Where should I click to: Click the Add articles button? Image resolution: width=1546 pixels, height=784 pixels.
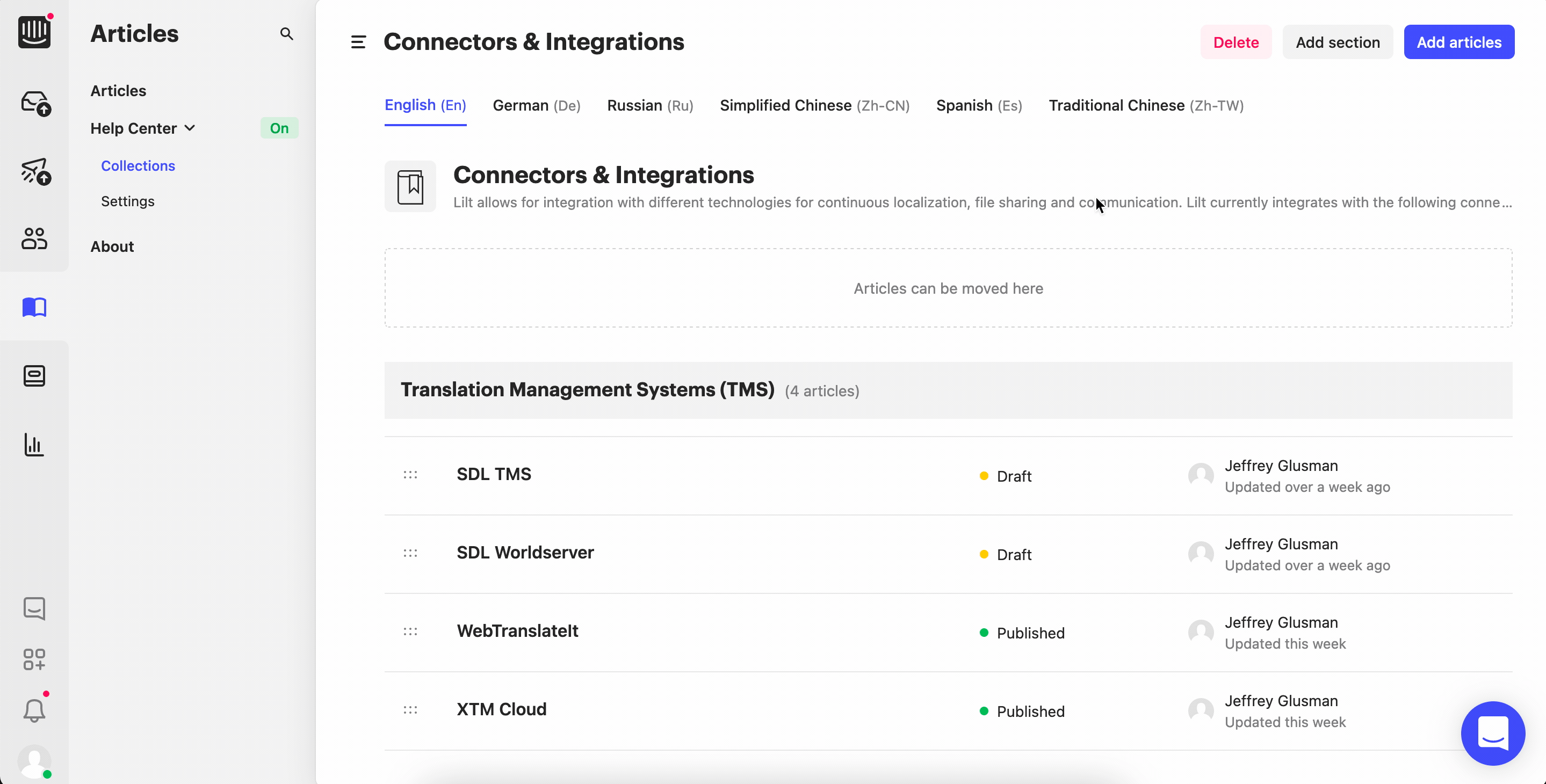click(x=1458, y=42)
